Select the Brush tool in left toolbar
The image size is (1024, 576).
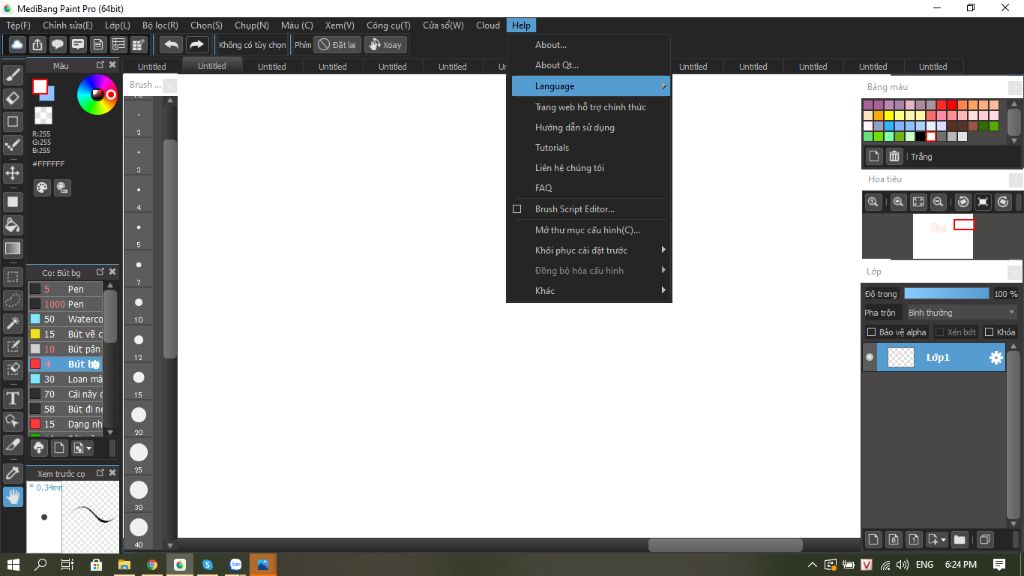(x=12, y=75)
